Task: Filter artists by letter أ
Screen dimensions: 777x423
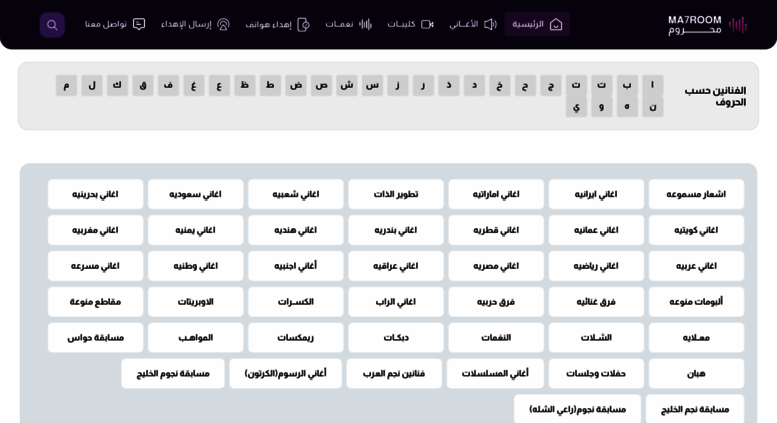Action: click(x=652, y=86)
